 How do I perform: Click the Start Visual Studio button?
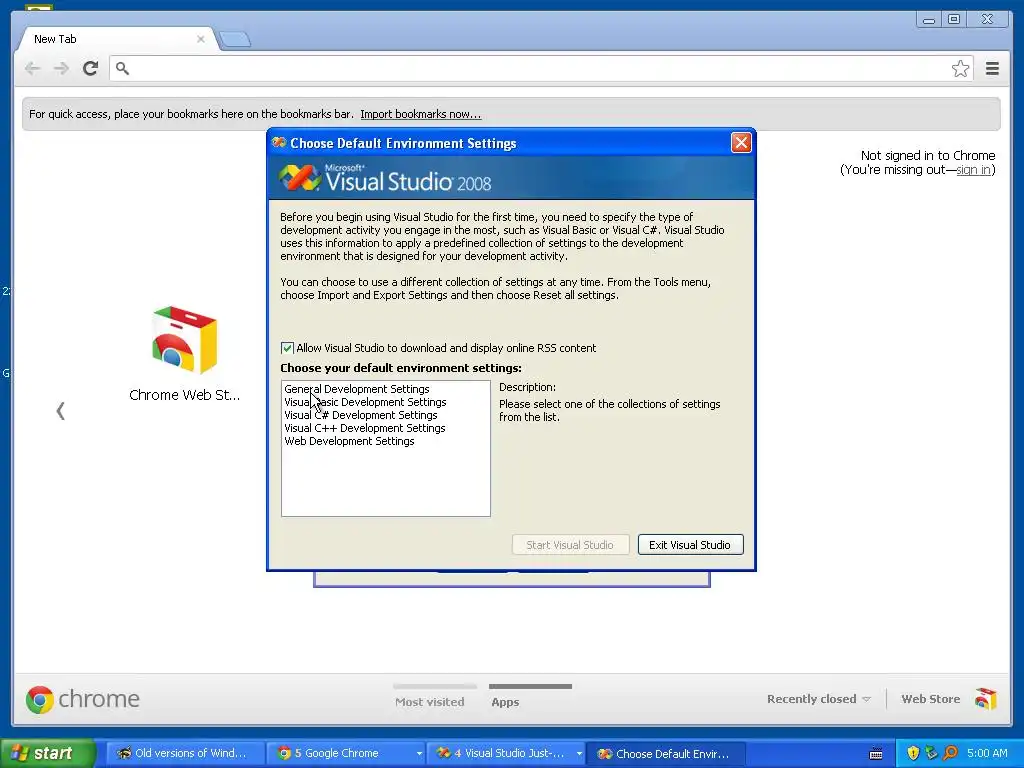(x=570, y=545)
